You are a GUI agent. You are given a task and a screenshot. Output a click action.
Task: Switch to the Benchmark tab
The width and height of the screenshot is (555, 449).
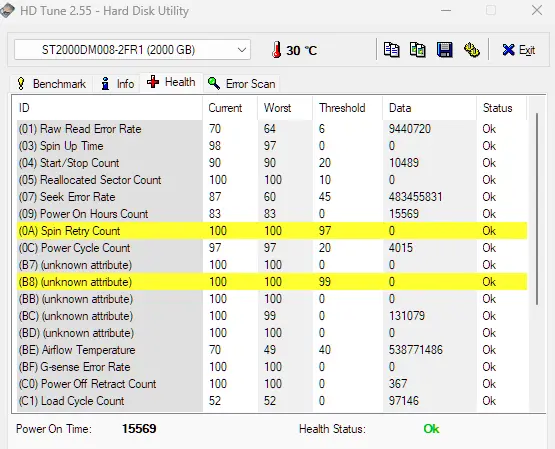pyautogui.click(x=51, y=84)
